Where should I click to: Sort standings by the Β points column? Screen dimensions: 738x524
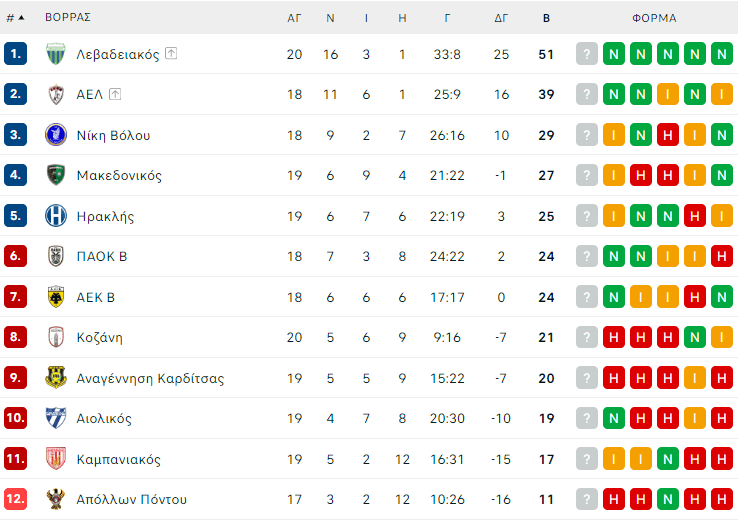(546, 18)
